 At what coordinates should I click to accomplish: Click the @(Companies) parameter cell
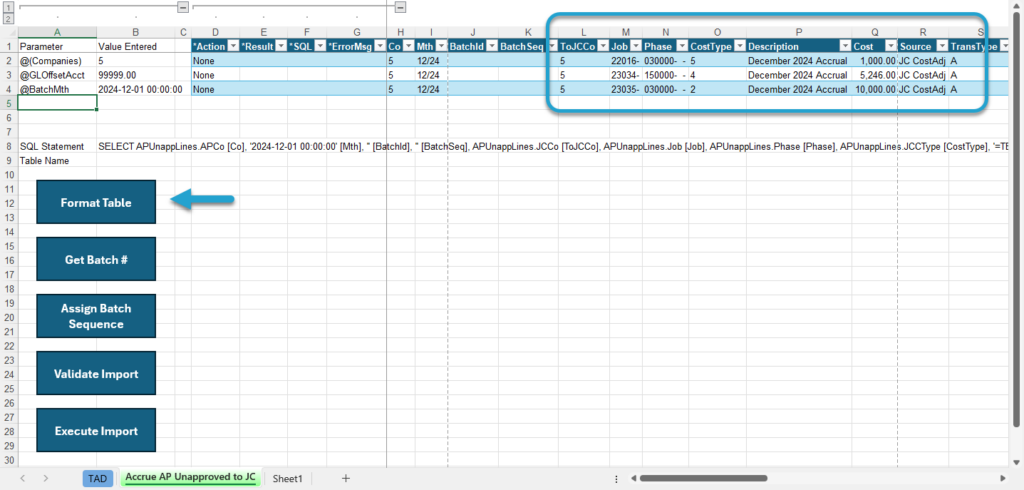point(57,60)
